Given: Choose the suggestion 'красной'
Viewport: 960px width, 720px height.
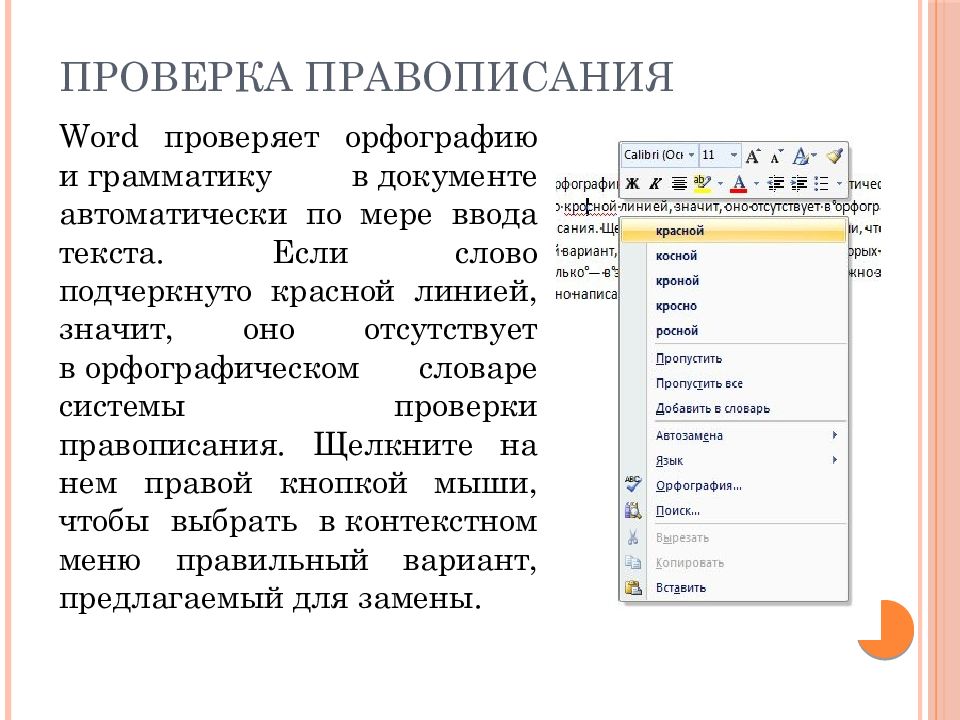Looking at the screenshot, I should pyautogui.click(x=733, y=231).
